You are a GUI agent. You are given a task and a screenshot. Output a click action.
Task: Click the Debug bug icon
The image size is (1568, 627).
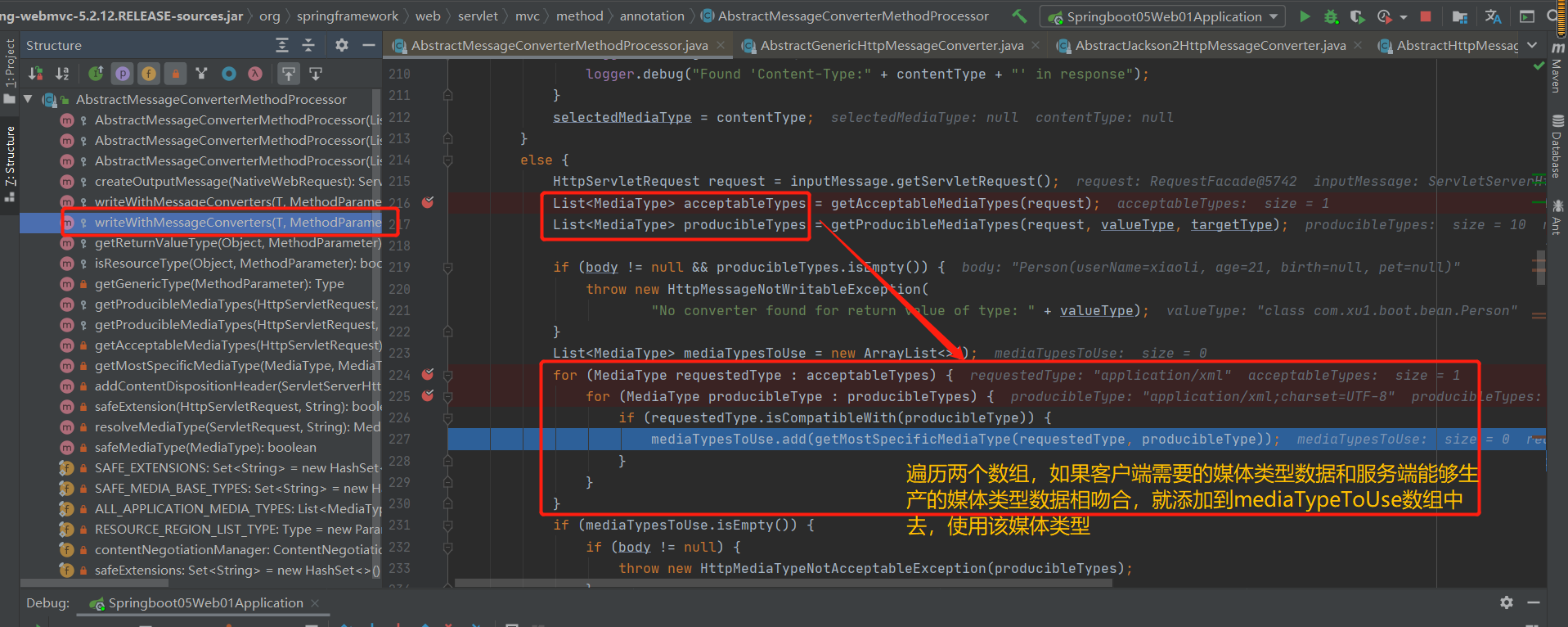(x=1331, y=16)
